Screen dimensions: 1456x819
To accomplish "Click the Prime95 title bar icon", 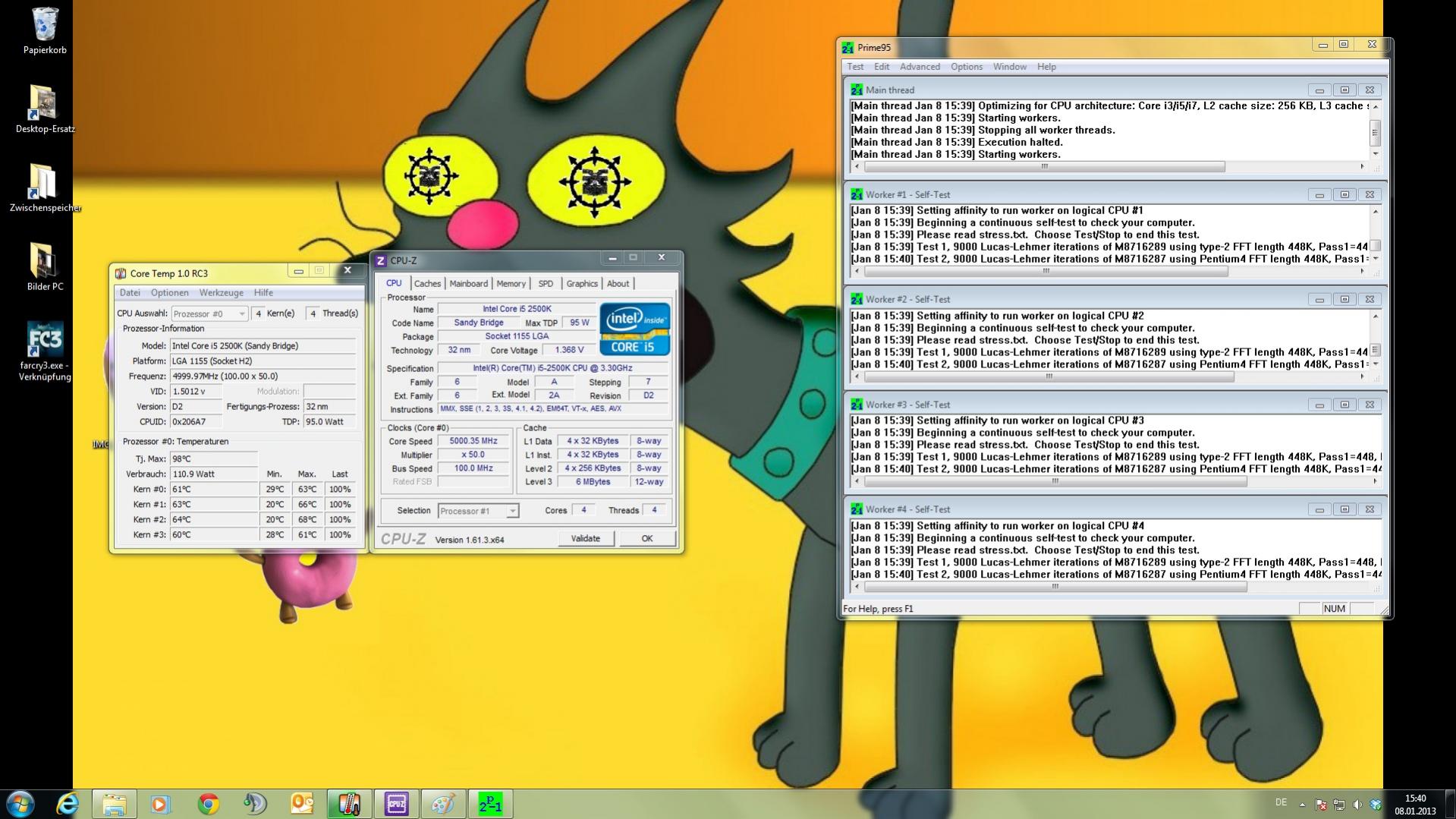I will [x=847, y=48].
